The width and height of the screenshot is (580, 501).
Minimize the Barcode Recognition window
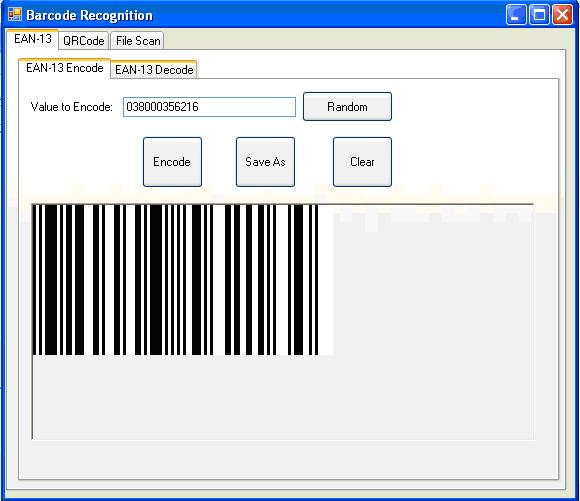(516, 15)
